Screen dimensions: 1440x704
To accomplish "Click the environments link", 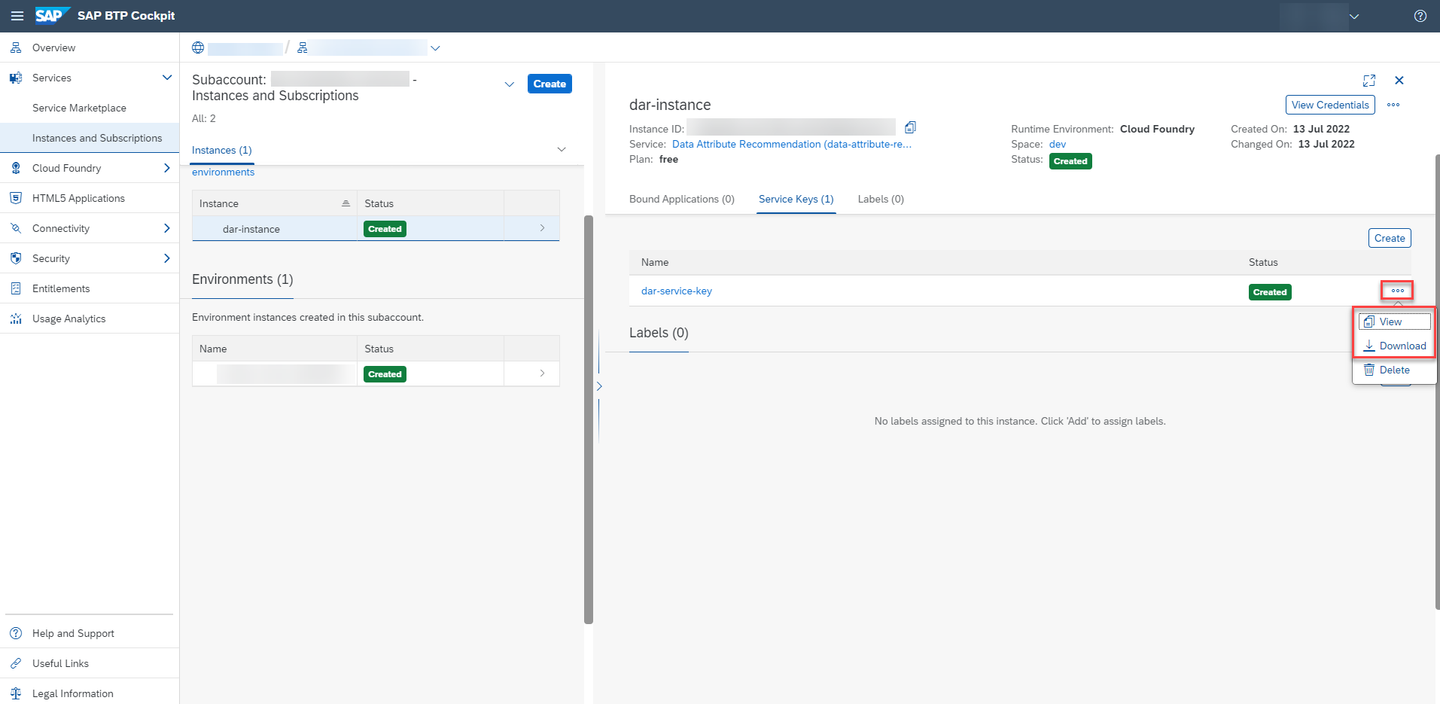I will coord(223,172).
